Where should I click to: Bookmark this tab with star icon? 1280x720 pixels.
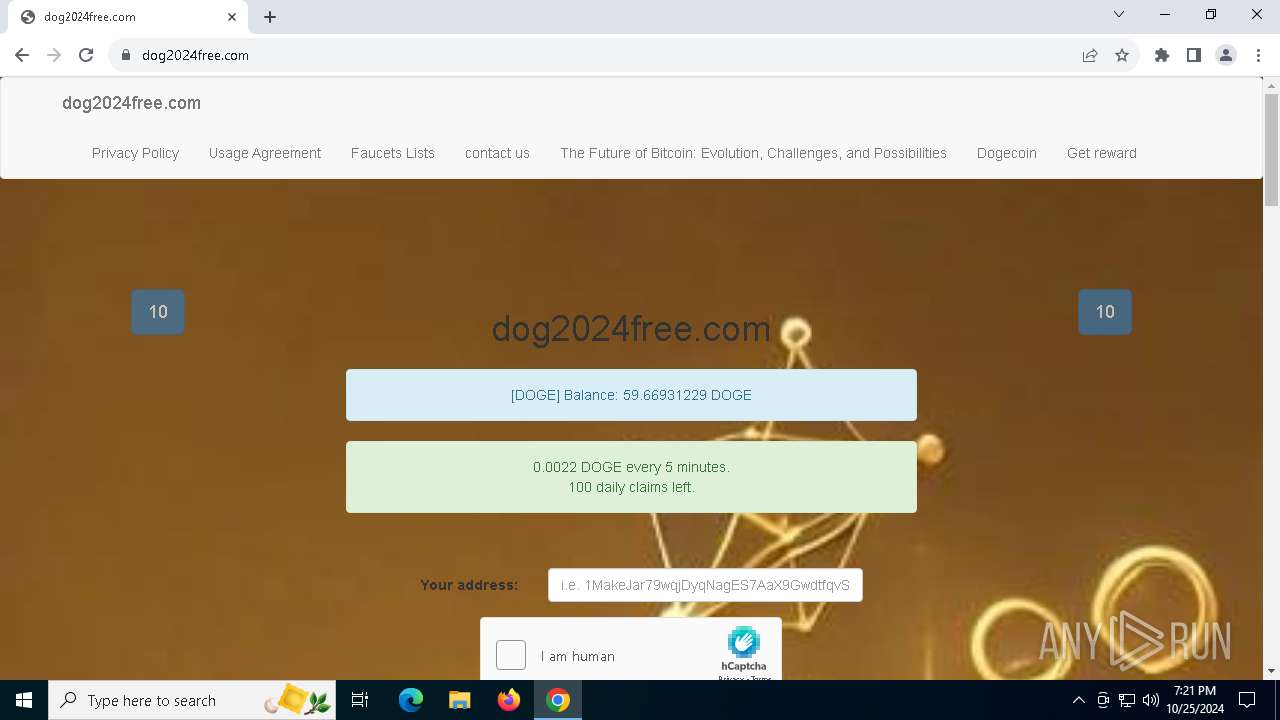tap(1122, 55)
